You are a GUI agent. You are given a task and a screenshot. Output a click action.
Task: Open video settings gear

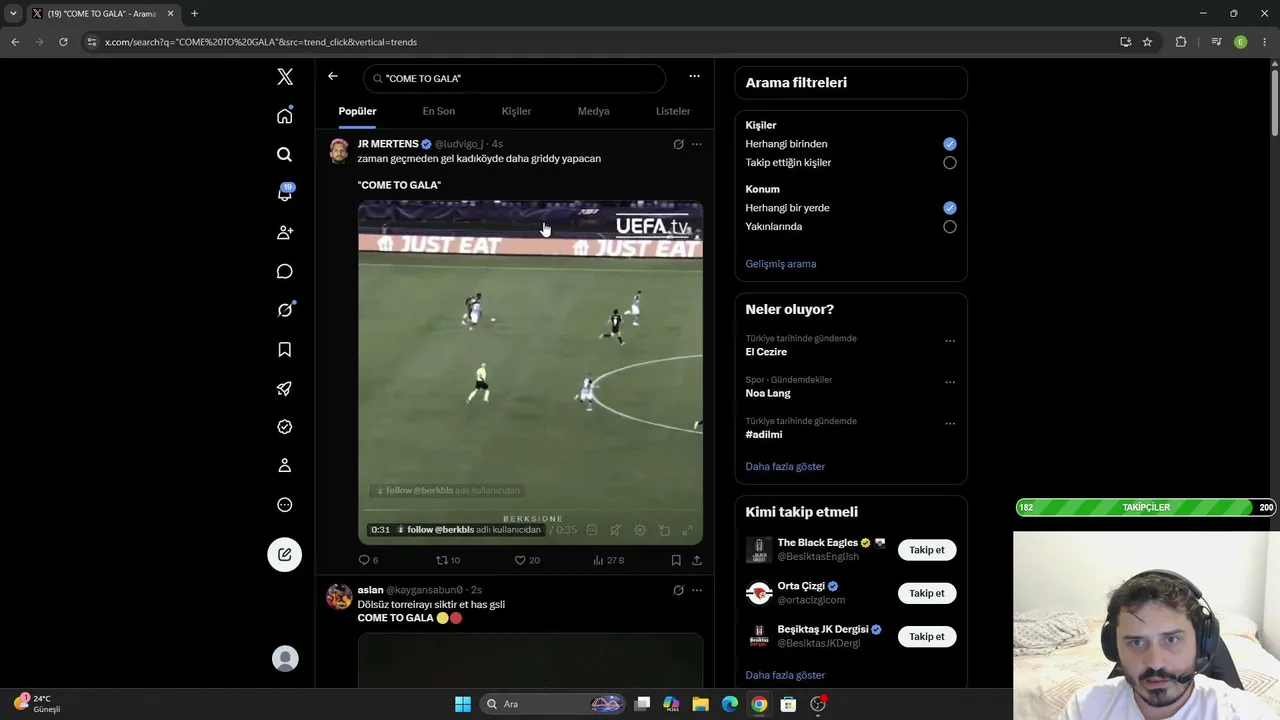tap(640, 530)
